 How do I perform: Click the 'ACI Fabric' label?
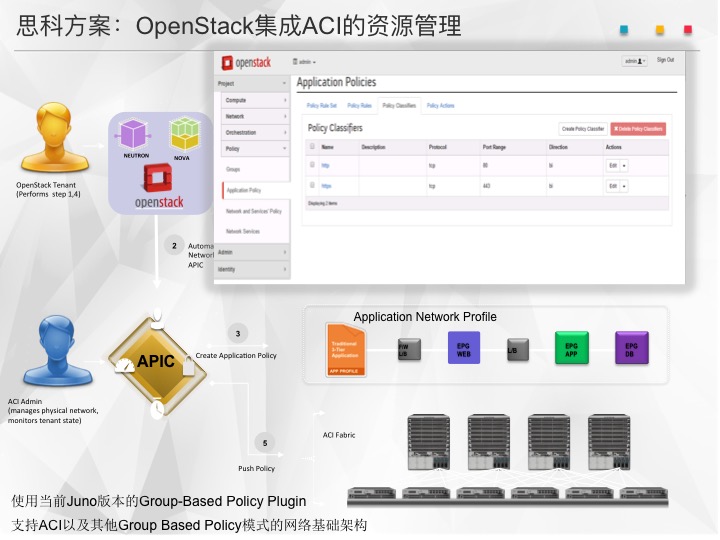click(339, 435)
